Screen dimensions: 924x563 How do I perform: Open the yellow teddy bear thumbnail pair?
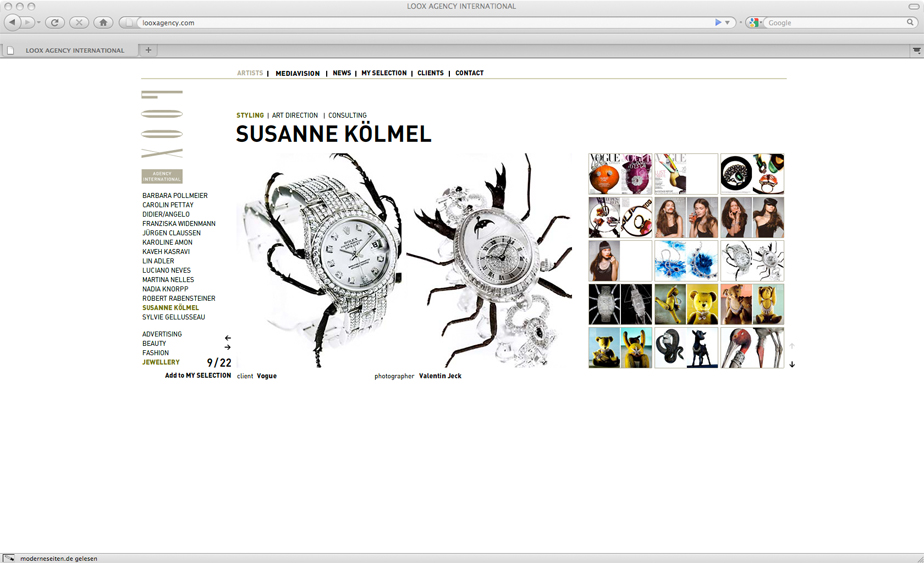coord(686,305)
